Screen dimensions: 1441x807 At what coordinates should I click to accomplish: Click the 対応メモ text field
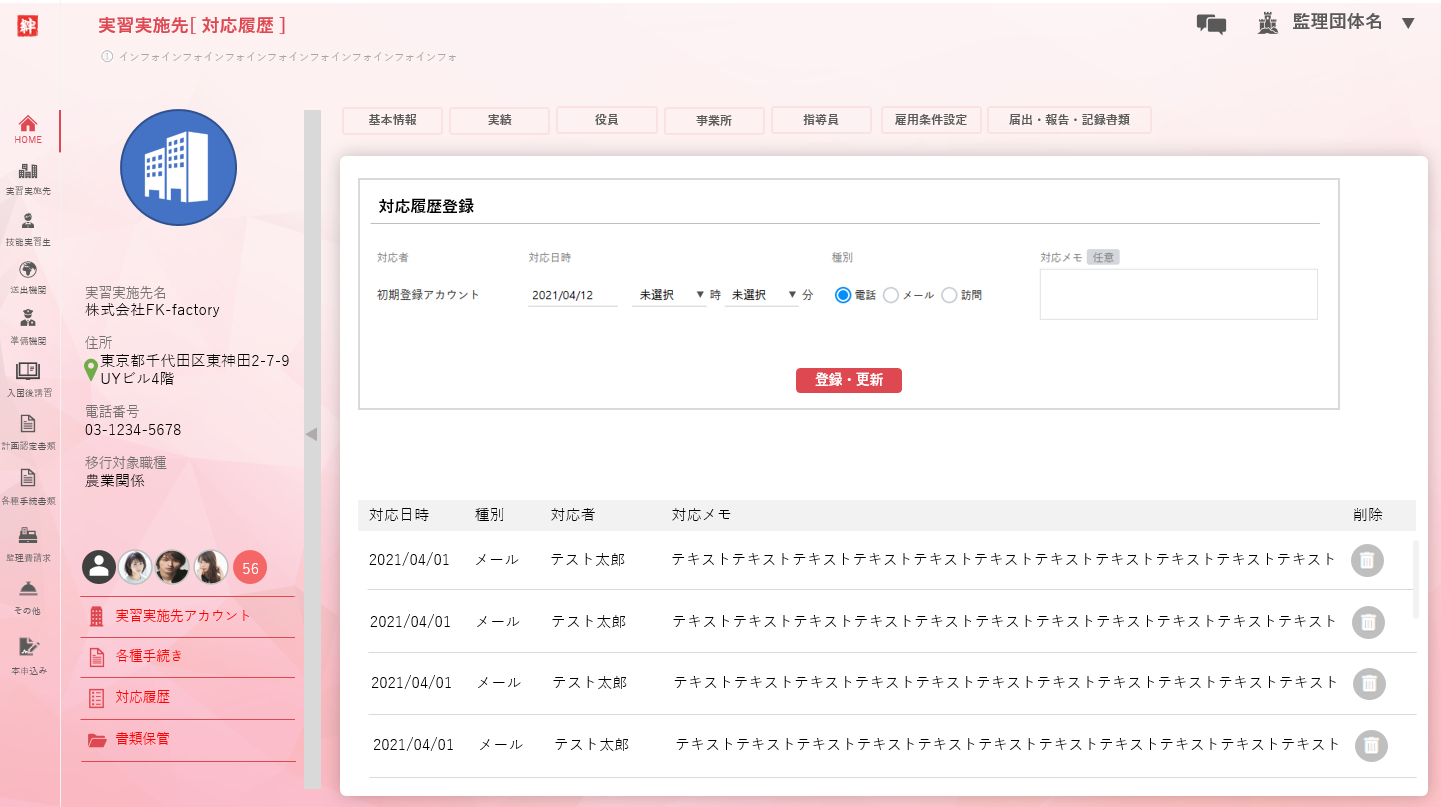[x=1178, y=294]
